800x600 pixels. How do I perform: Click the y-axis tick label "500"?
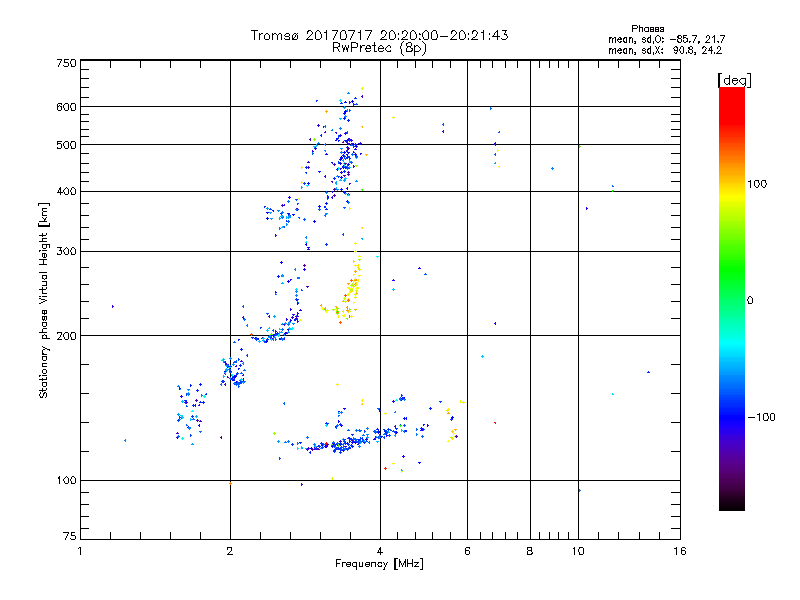tap(66, 145)
